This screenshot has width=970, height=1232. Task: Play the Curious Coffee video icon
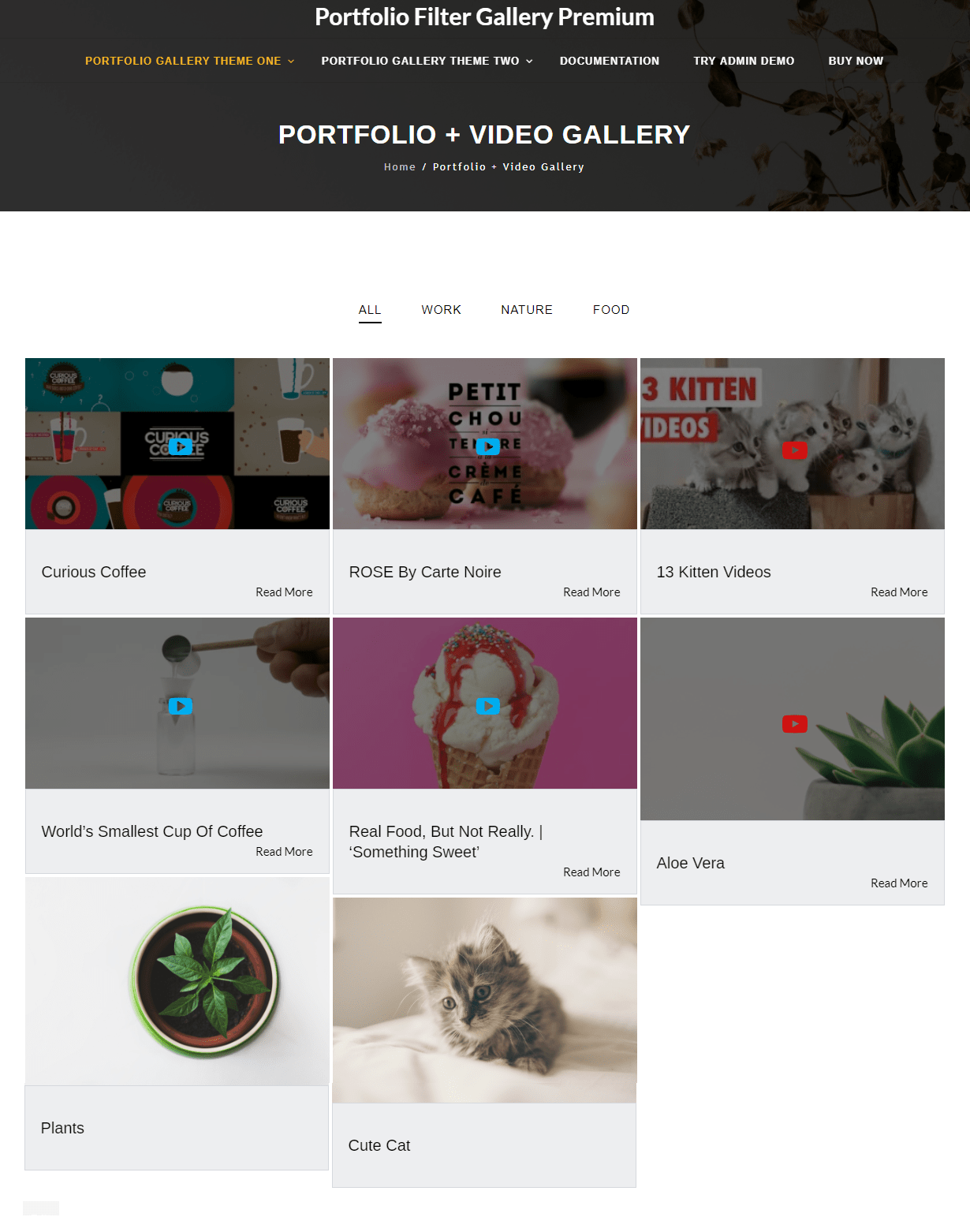[181, 446]
